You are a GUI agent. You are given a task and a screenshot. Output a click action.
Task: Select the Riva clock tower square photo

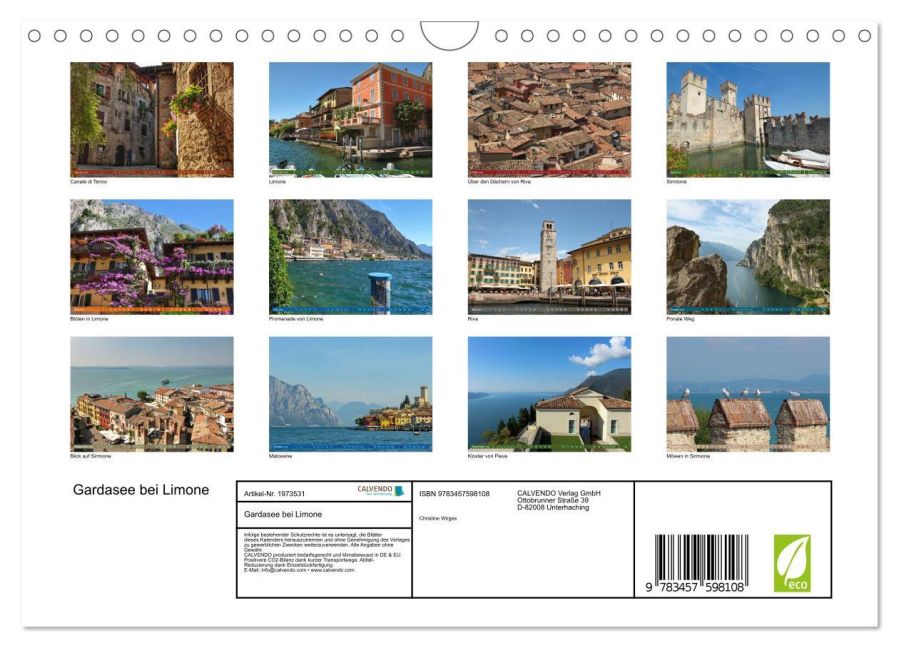549,257
